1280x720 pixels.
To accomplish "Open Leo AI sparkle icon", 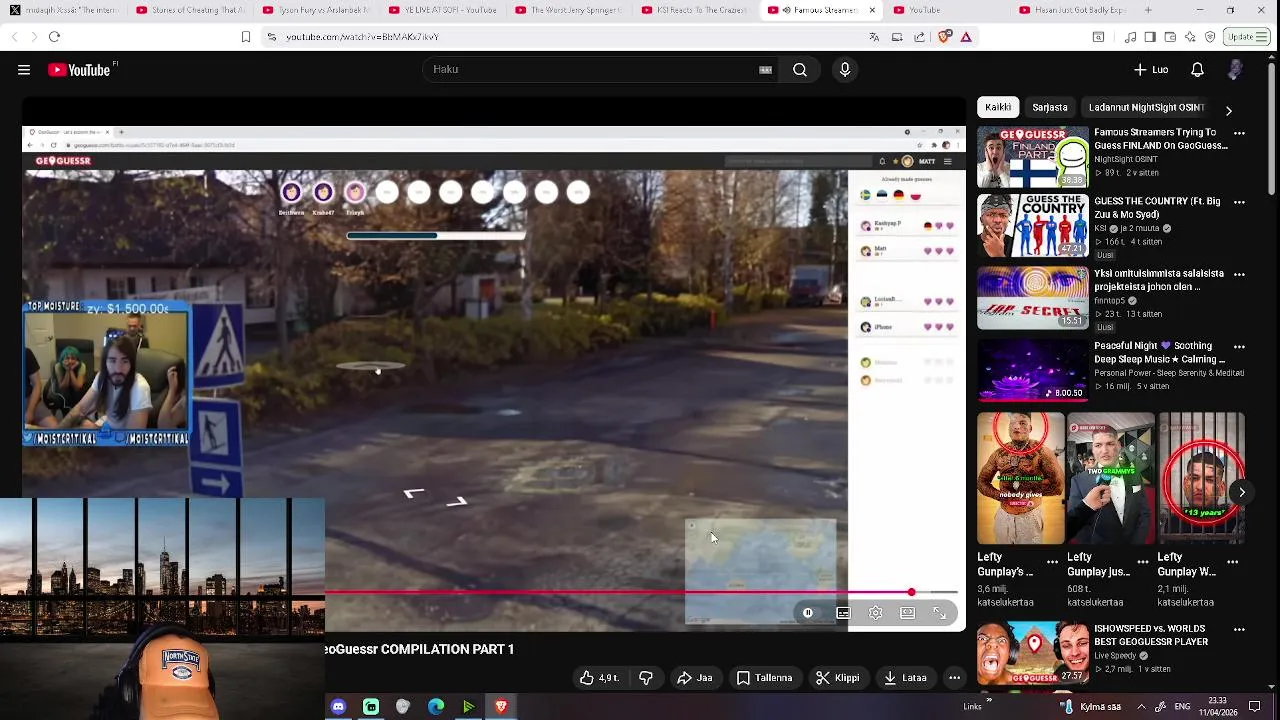I will (1190, 37).
